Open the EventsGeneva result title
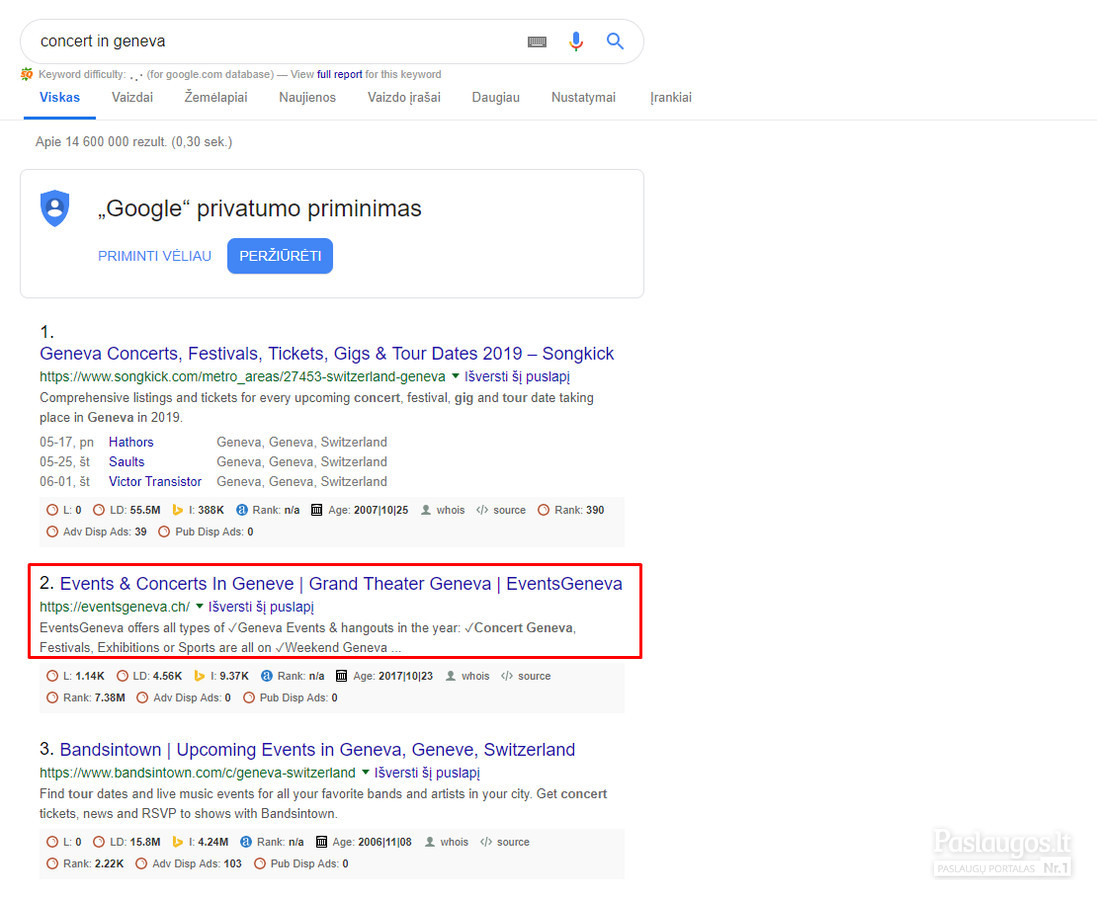Viewport: 1097px width, 900px height. (341, 584)
